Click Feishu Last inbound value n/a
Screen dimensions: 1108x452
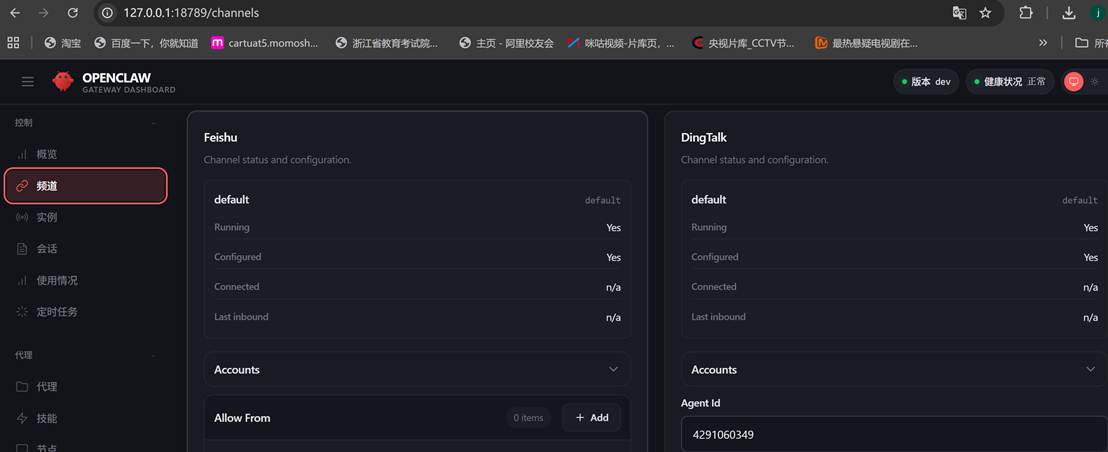(x=613, y=317)
